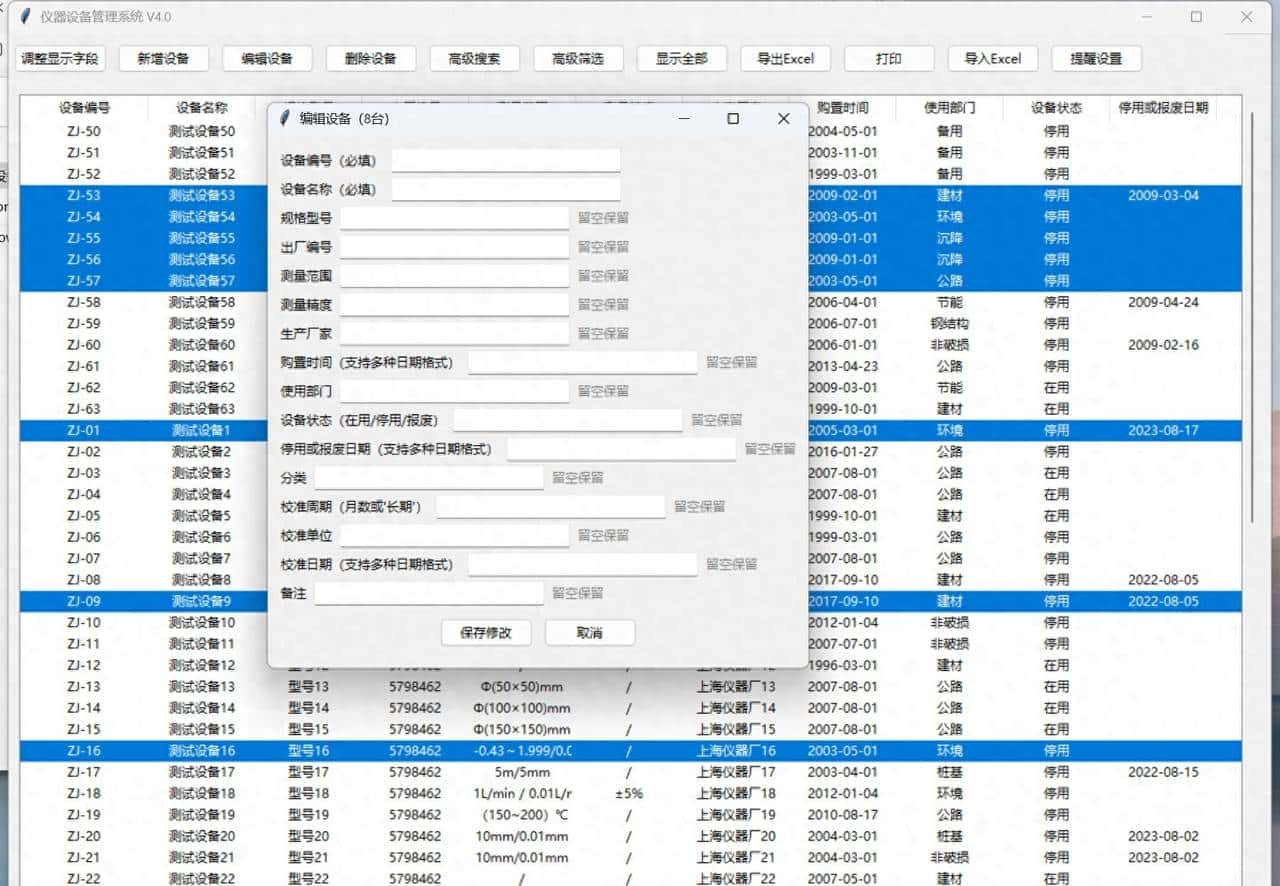Click the 打印 print button
This screenshot has width=1280, height=886.
pyautogui.click(x=889, y=59)
